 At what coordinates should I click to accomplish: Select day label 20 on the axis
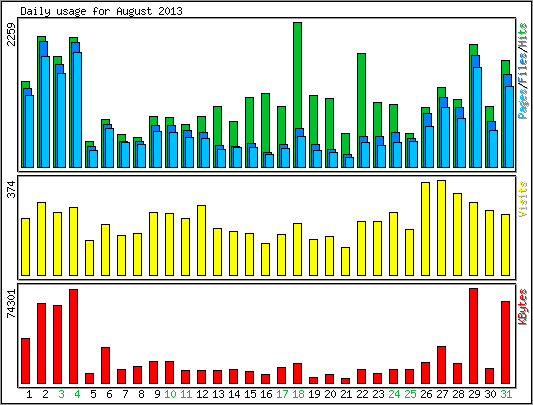[x=330, y=394]
